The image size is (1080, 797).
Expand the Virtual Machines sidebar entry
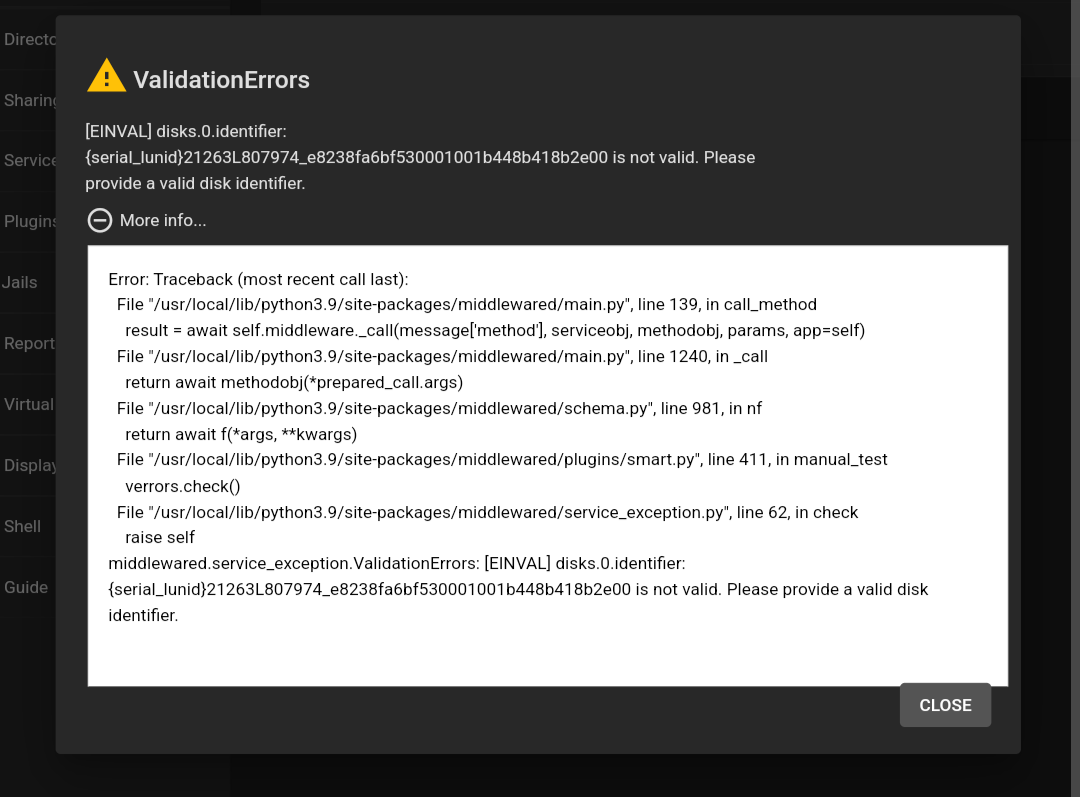(x=27, y=404)
